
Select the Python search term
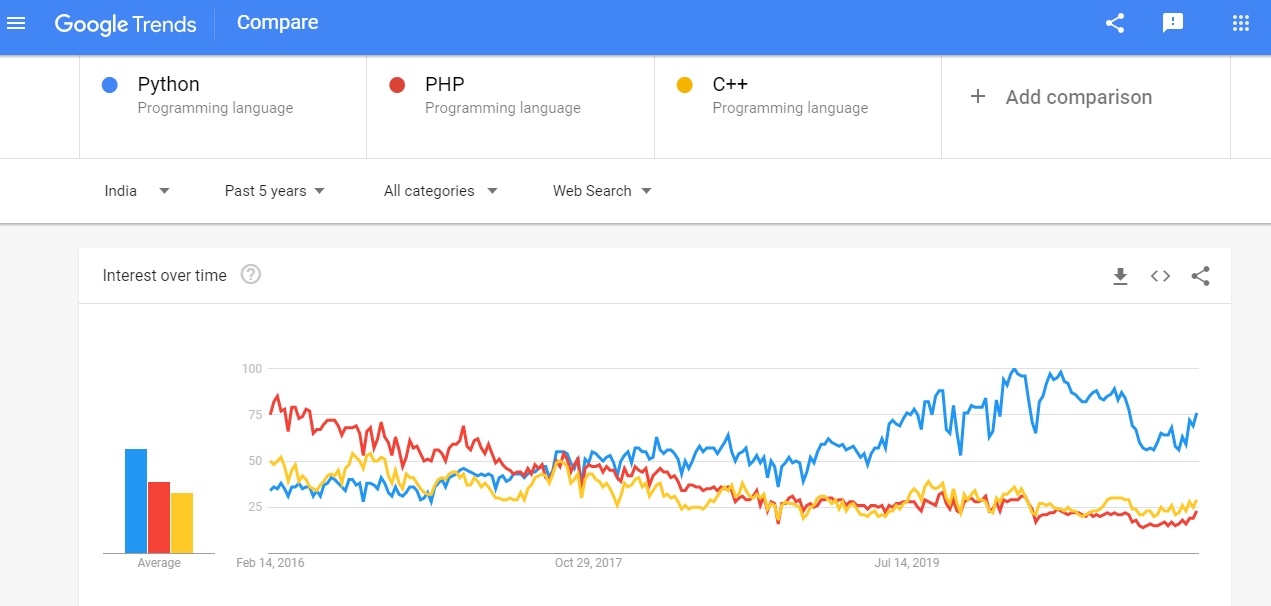(x=169, y=85)
